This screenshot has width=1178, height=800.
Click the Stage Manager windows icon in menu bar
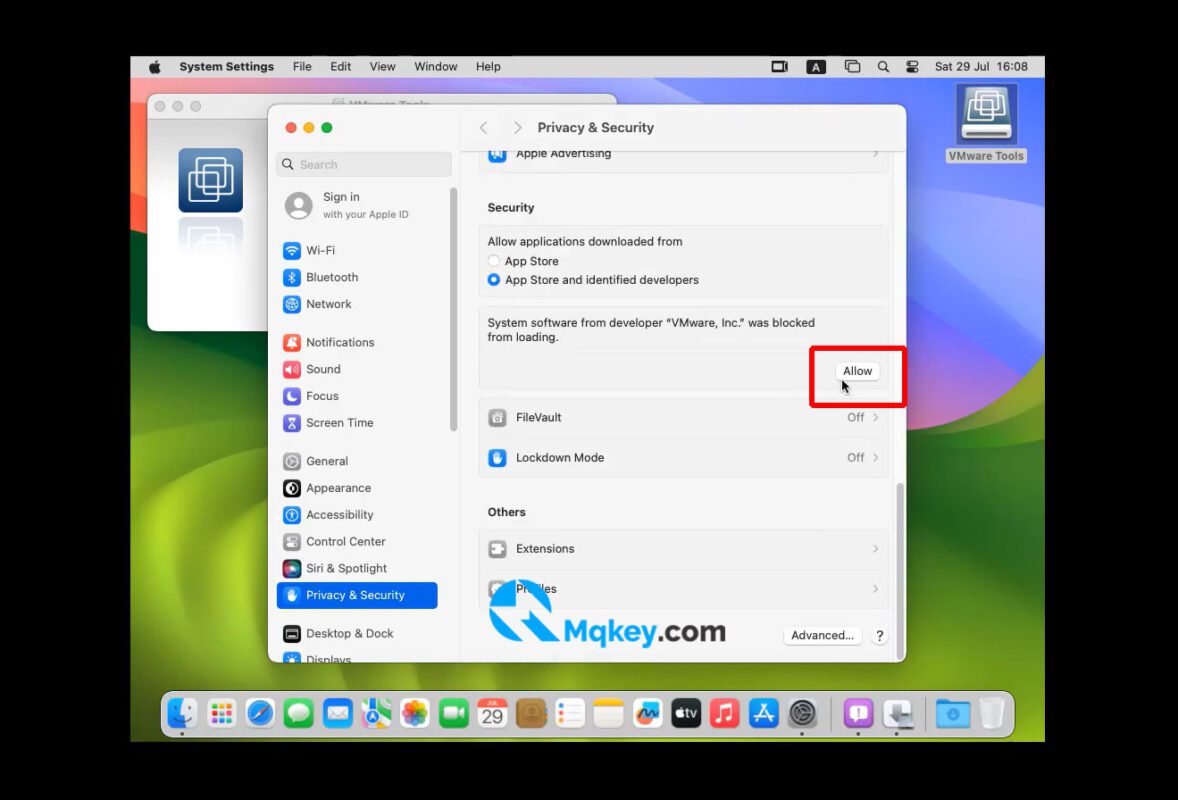852,67
